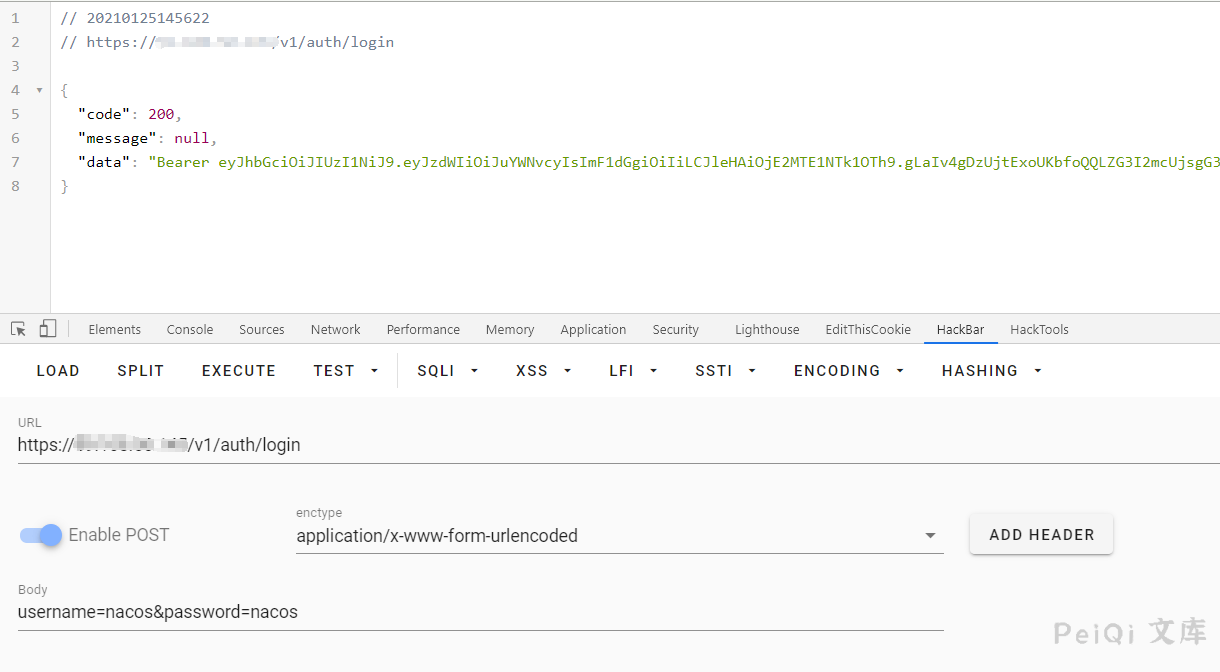Expand the SQLI menu
The image size is (1220, 672).
(447, 371)
